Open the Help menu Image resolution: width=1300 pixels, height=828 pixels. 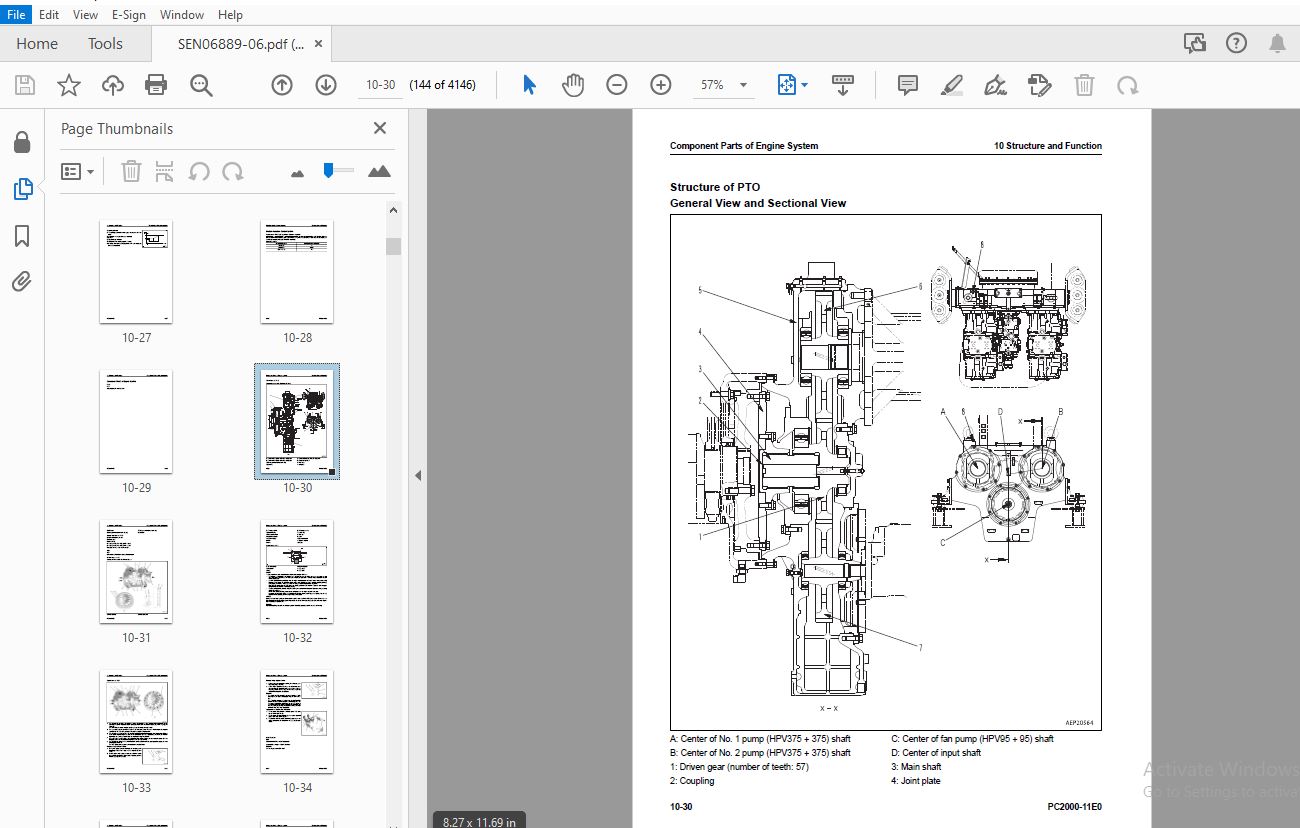(230, 15)
